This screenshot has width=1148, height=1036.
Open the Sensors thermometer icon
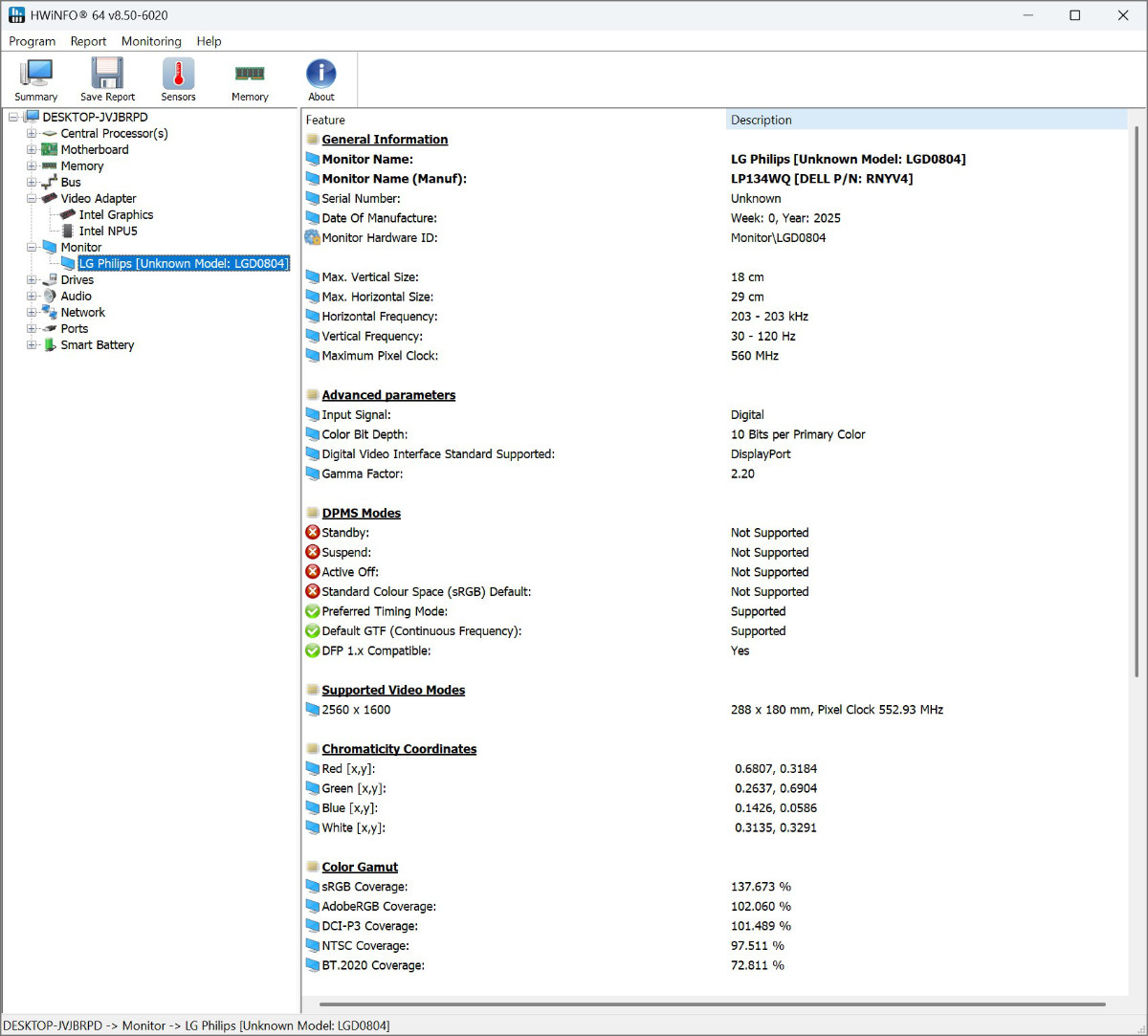(x=178, y=75)
